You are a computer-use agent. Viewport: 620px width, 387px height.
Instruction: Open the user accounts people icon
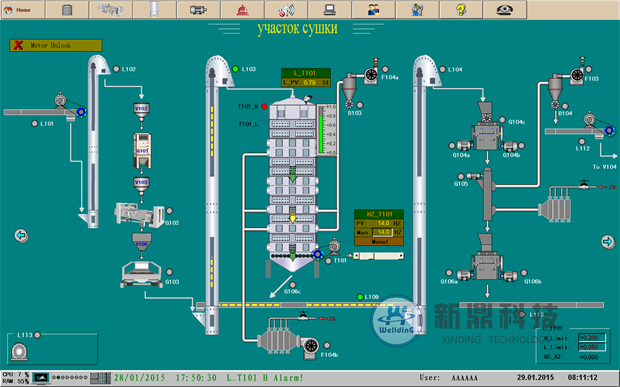(x=373, y=10)
